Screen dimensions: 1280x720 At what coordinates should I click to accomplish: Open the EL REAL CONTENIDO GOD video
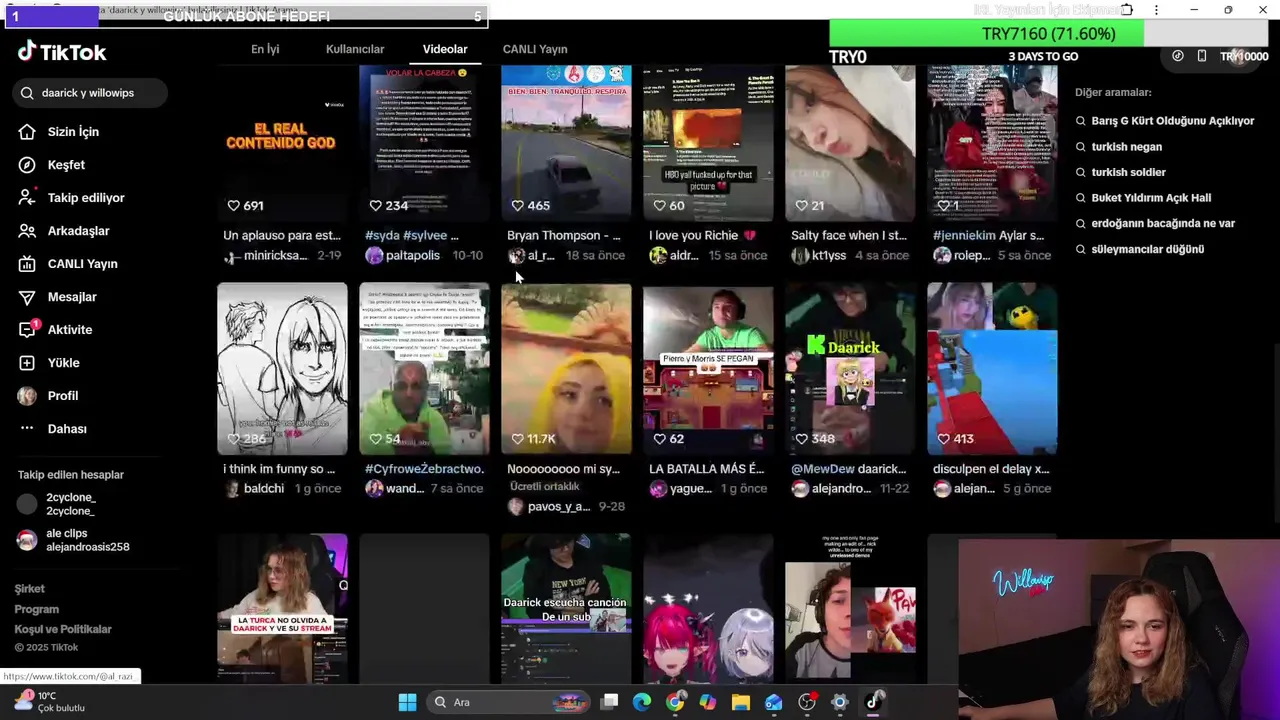pyautogui.click(x=282, y=143)
